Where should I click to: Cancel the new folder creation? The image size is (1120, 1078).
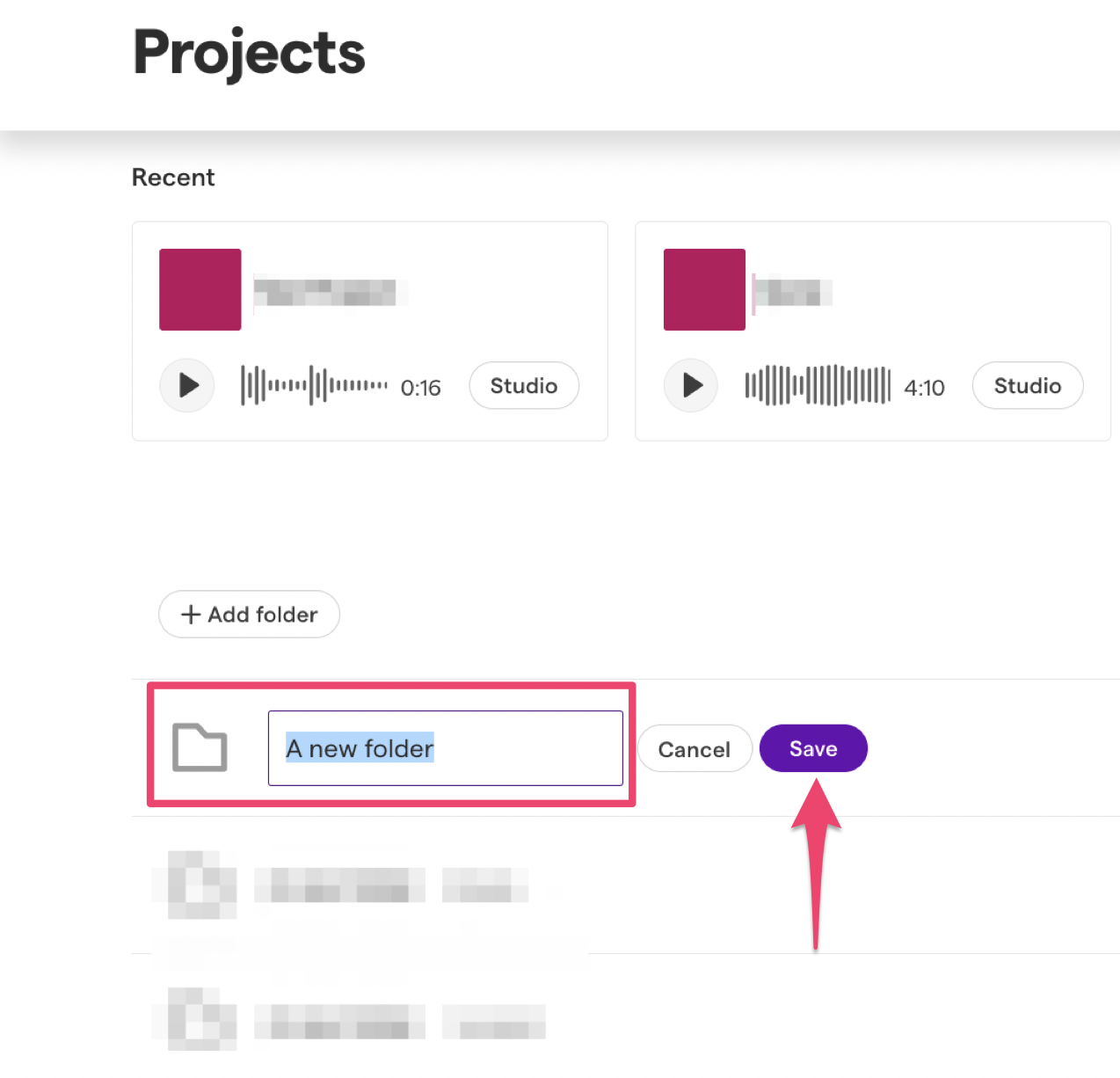pyautogui.click(x=694, y=749)
